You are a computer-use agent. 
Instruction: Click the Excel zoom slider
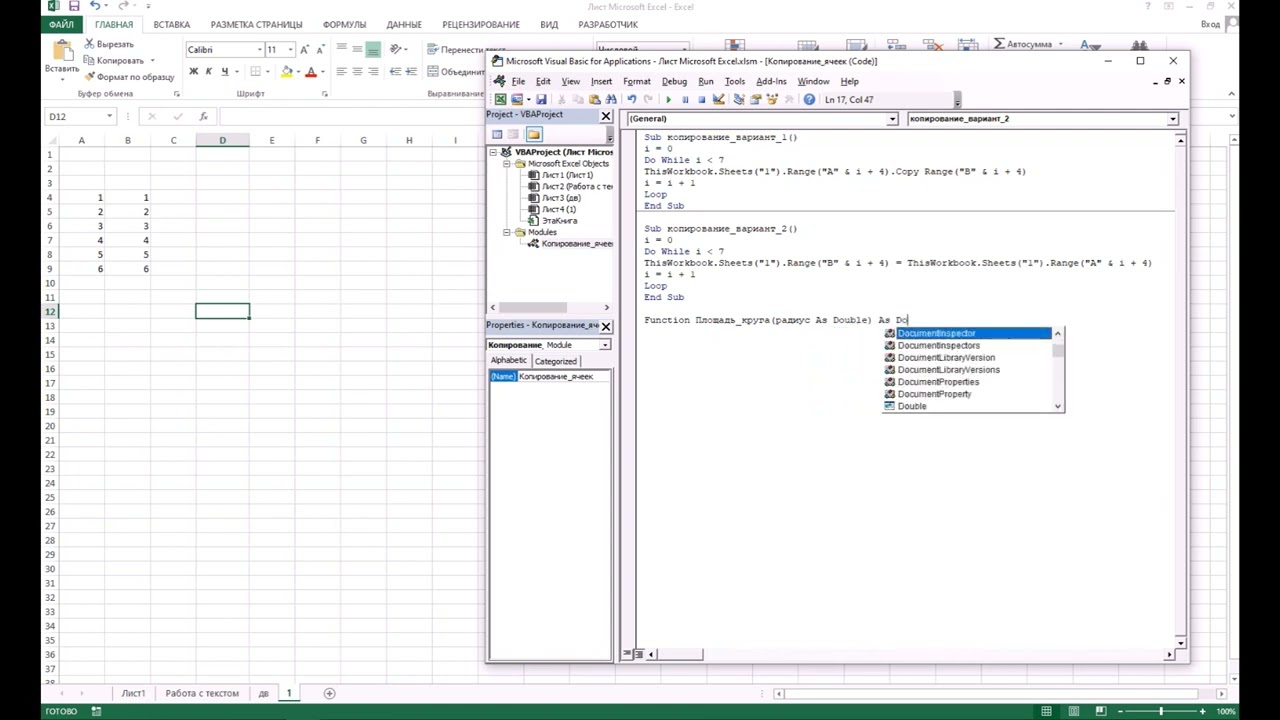pyautogui.click(x=1160, y=711)
